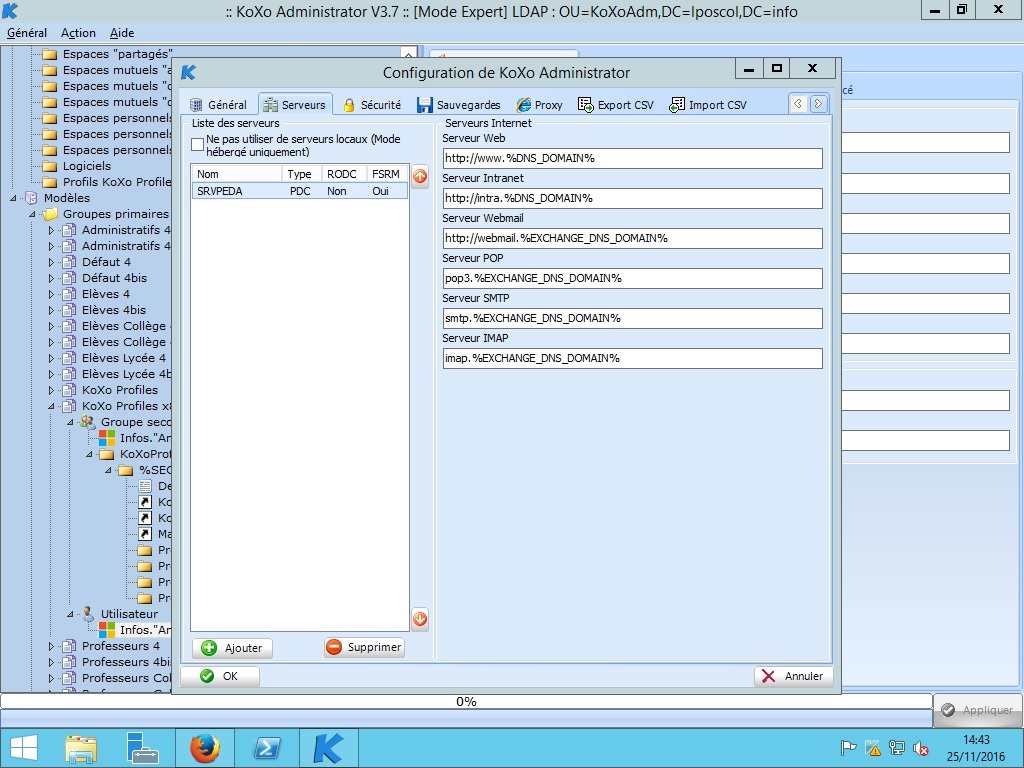Click the Serveur SMTP input field
The image size is (1024, 768).
(x=632, y=318)
